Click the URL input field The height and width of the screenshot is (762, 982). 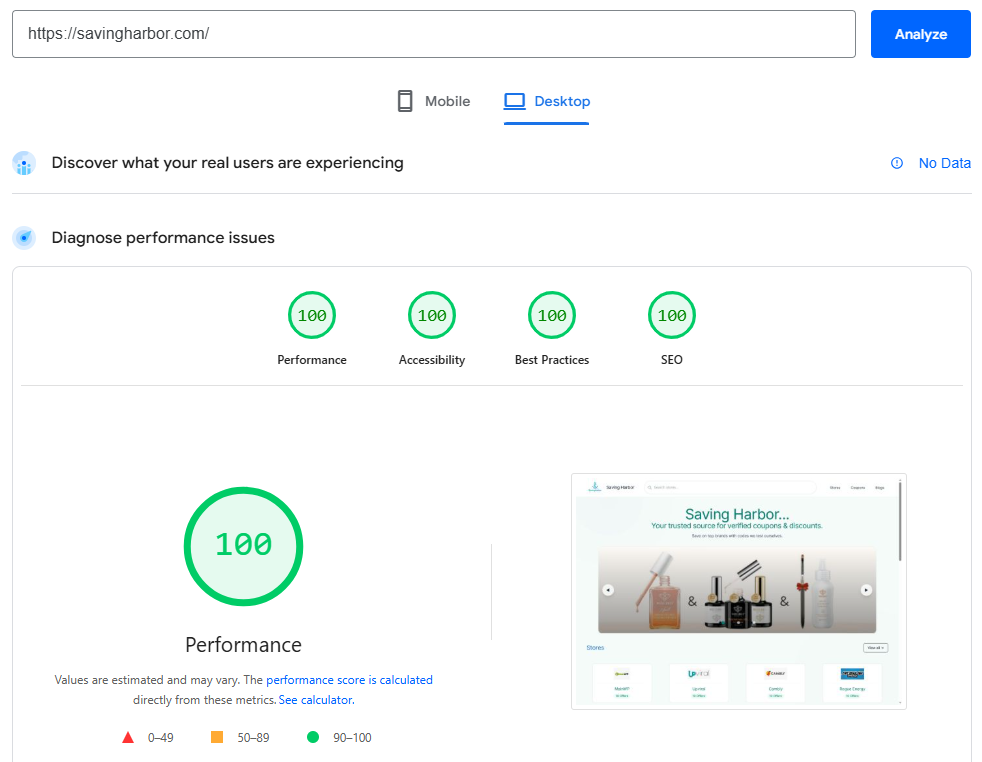pos(433,34)
